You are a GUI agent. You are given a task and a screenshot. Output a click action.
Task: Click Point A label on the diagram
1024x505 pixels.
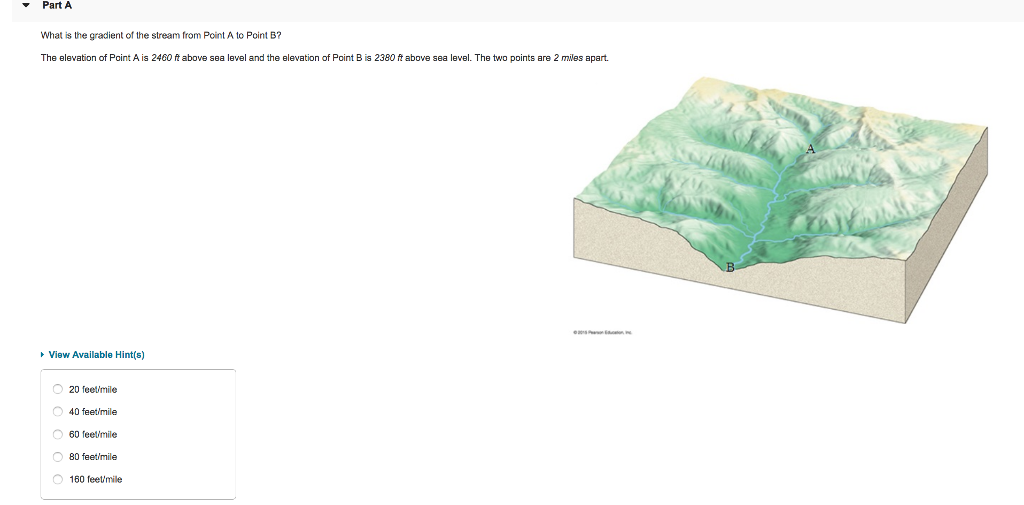810,149
